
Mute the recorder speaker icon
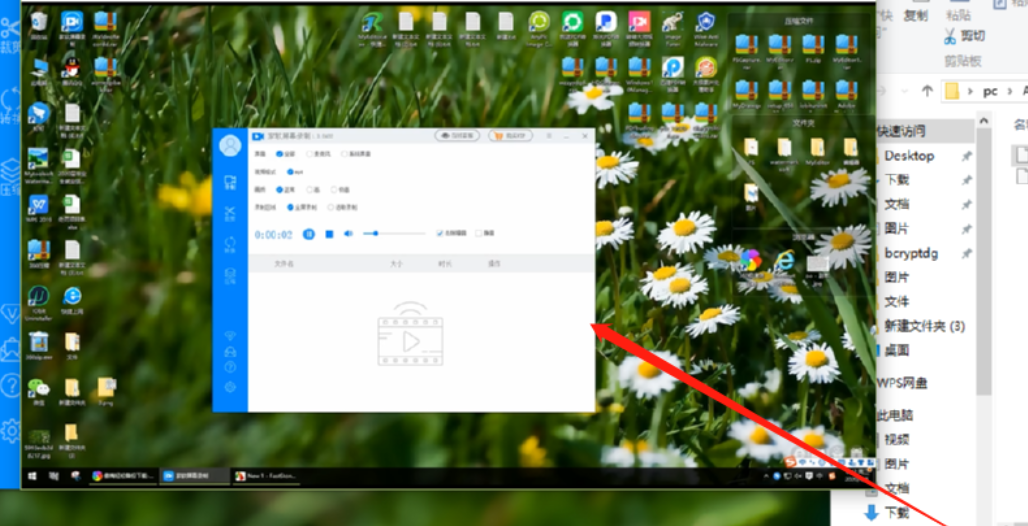coord(349,233)
